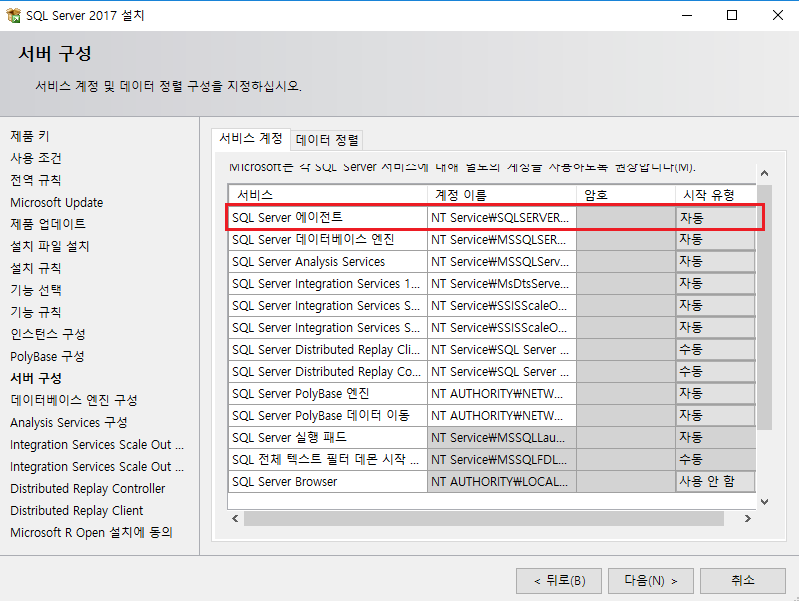Select SQL Server Distributed Replay Co... service name
This screenshot has width=799, height=601.
tap(326, 372)
